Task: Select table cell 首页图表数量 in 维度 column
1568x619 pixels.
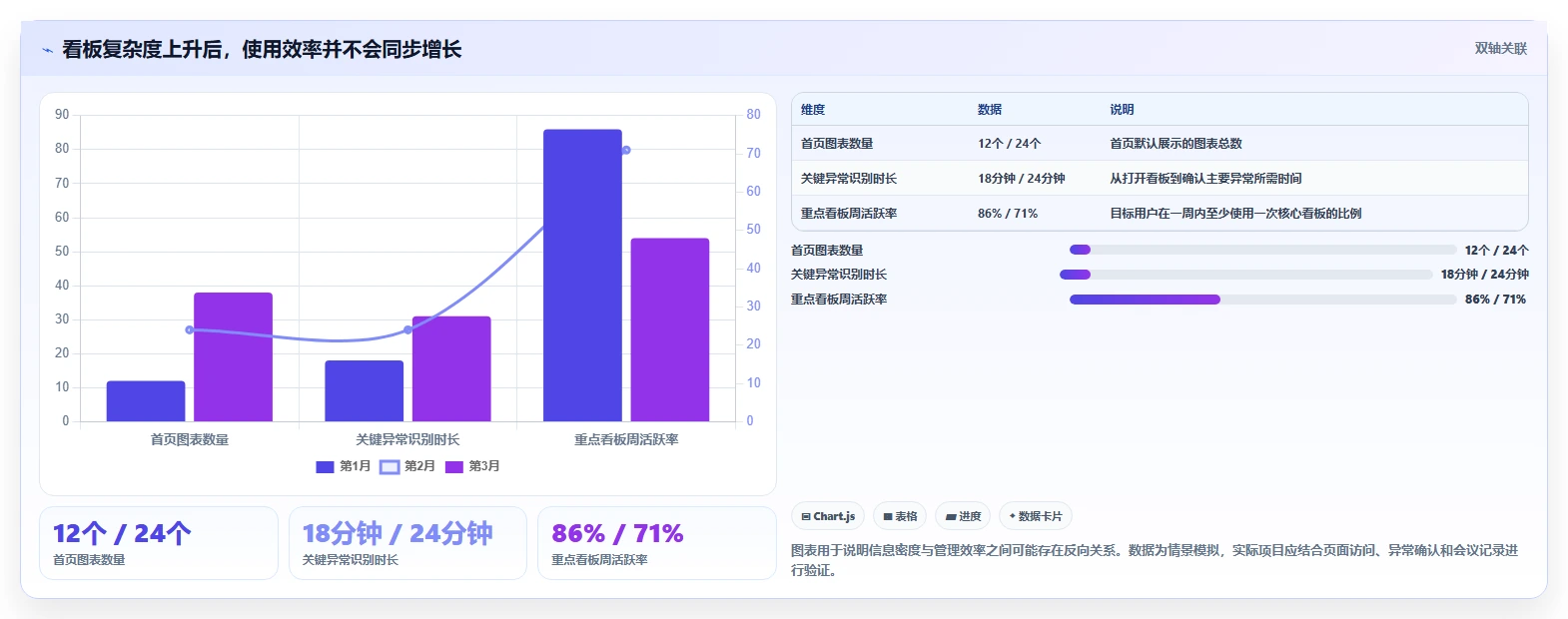Action: click(837, 144)
